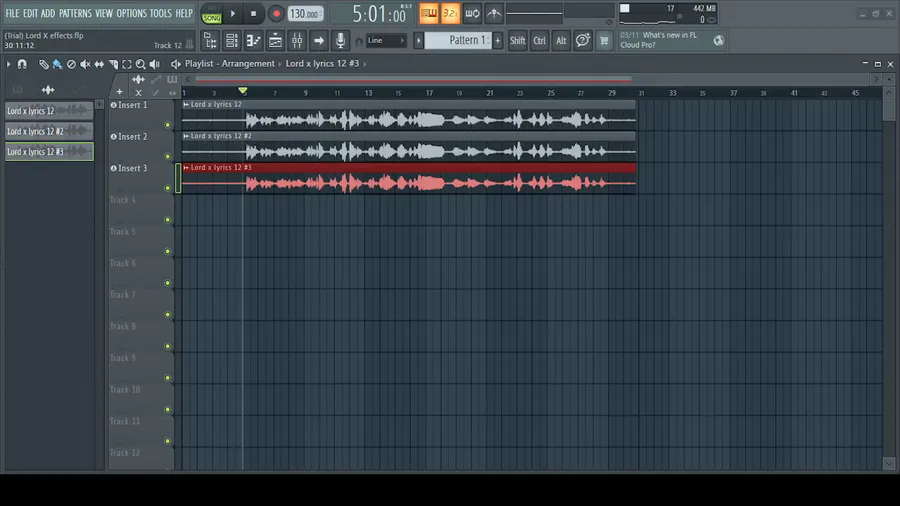Toggle the SONG/pattern mode switch
900x506 pixels.
(x=211, y=14)
